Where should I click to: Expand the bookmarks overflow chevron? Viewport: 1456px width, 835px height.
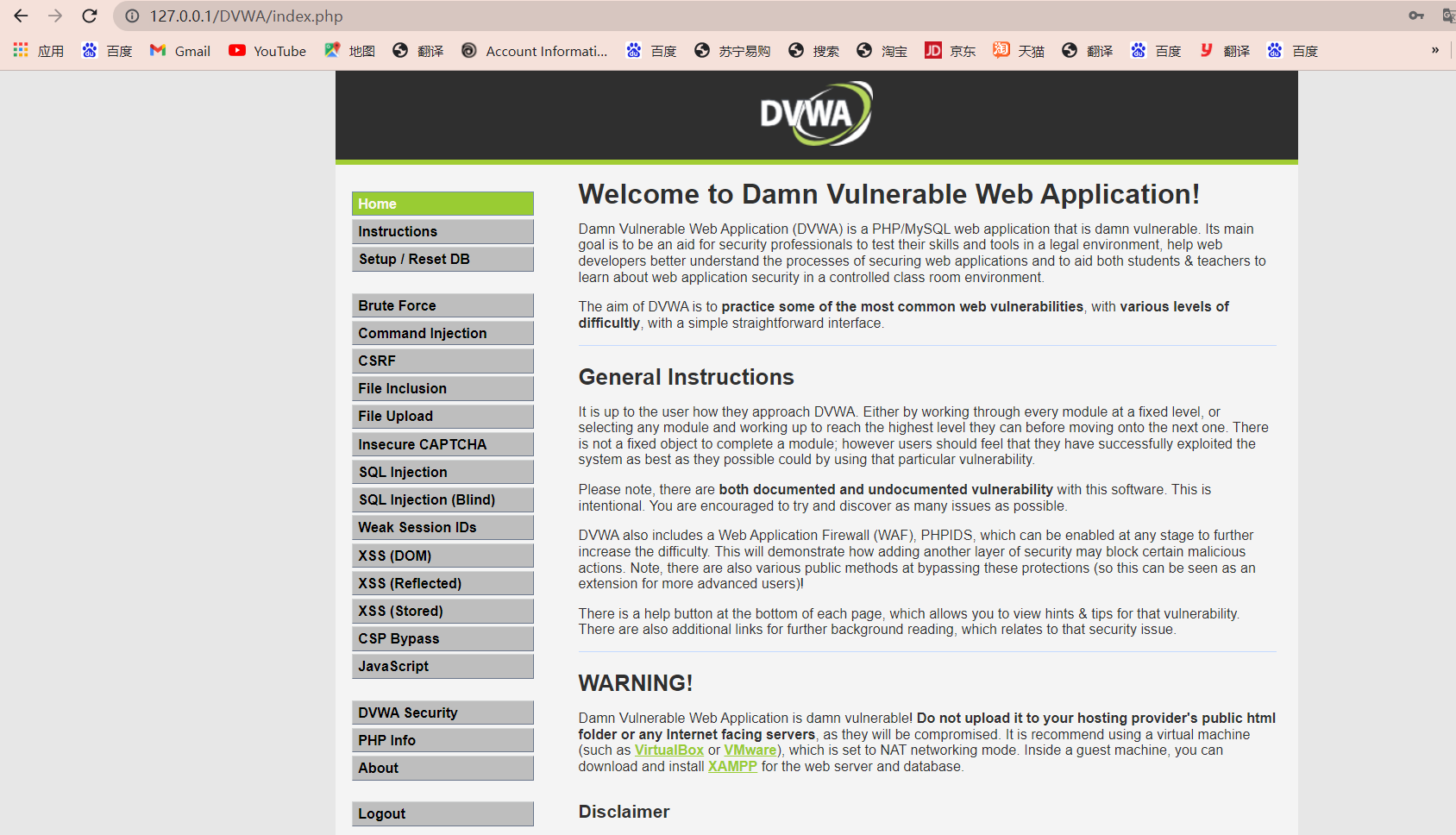(x=1435, y=51)
